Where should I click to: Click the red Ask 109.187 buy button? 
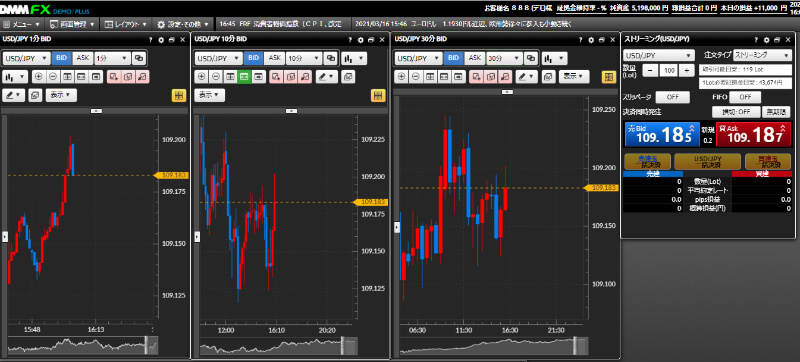click(754, 135)
